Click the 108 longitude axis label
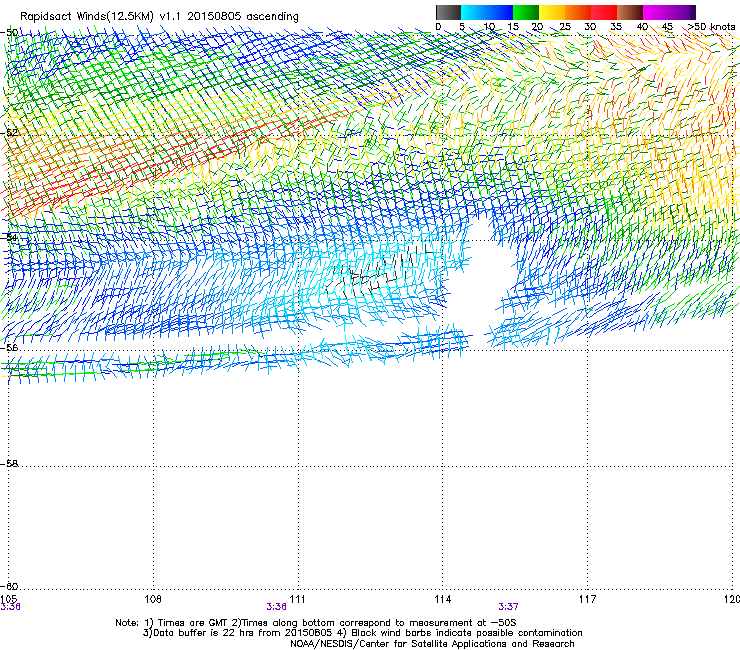The image size is (740, 650). 153,599
